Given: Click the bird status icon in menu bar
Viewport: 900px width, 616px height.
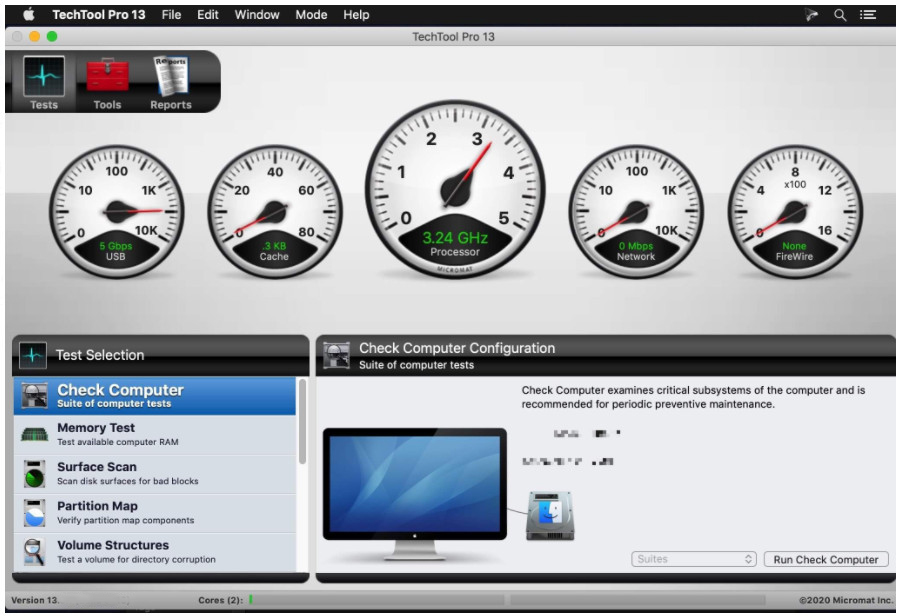Looking at the screenshot, I should tap(811, 15).
